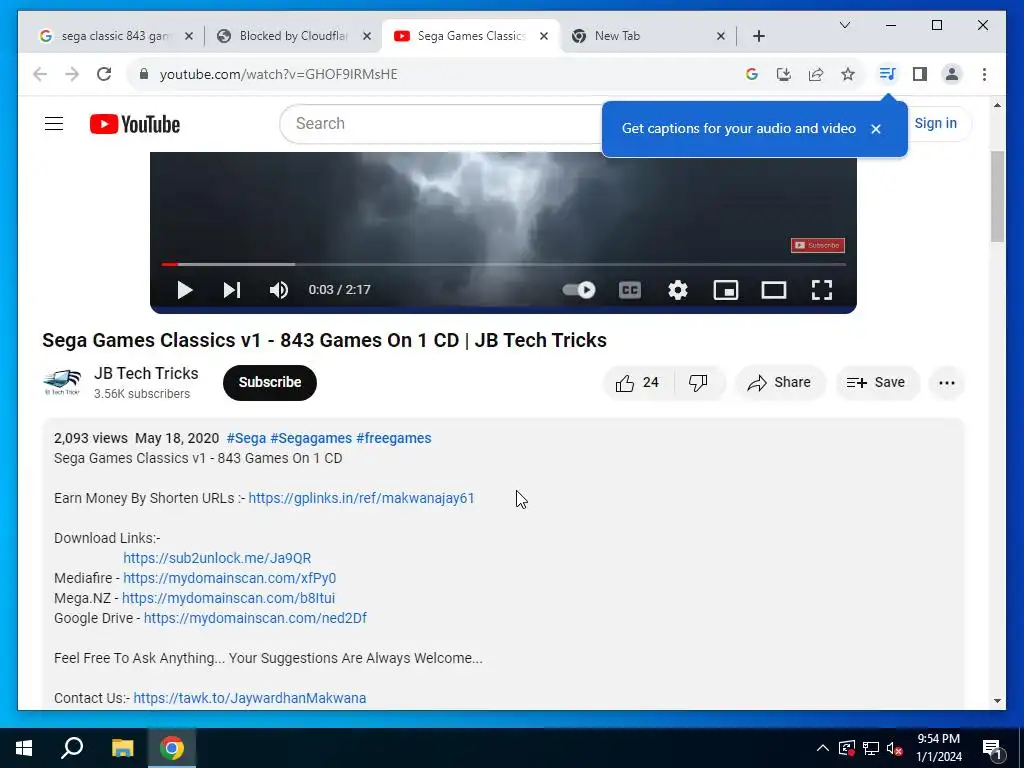Click the #freegames hashtag
1024x768 pixels.
[394, 438]
